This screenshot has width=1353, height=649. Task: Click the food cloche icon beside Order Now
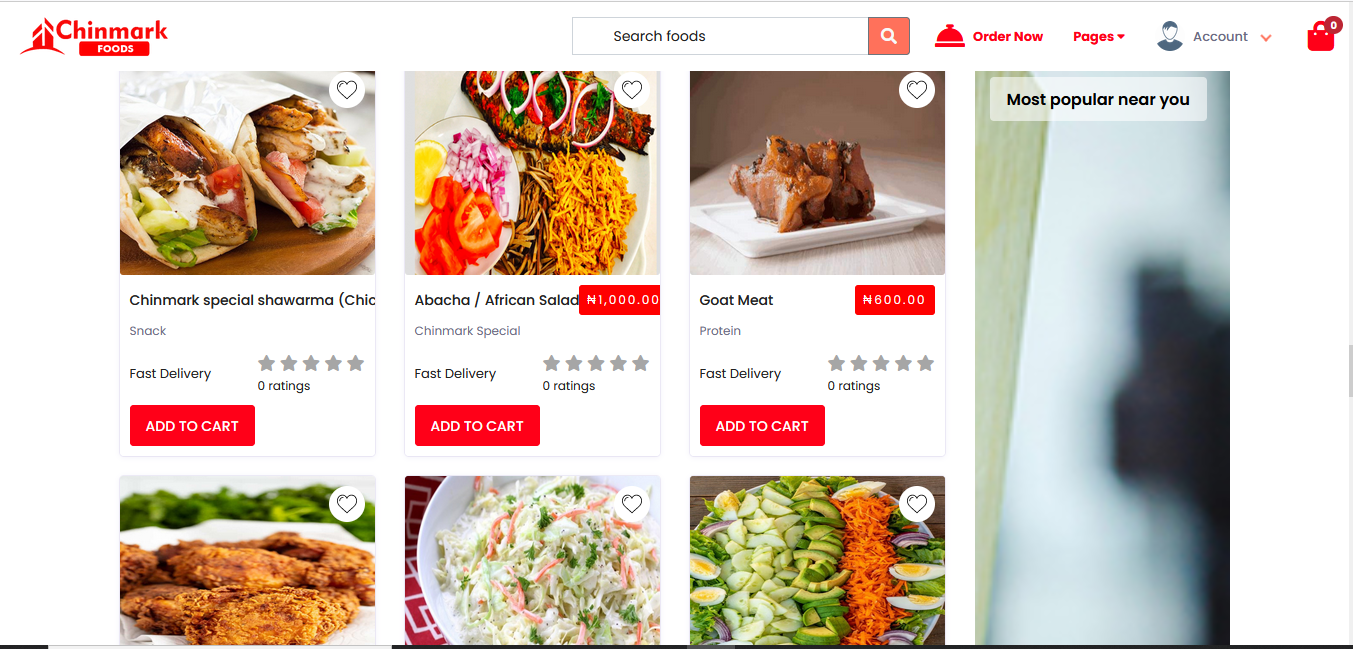pos(949,36)
